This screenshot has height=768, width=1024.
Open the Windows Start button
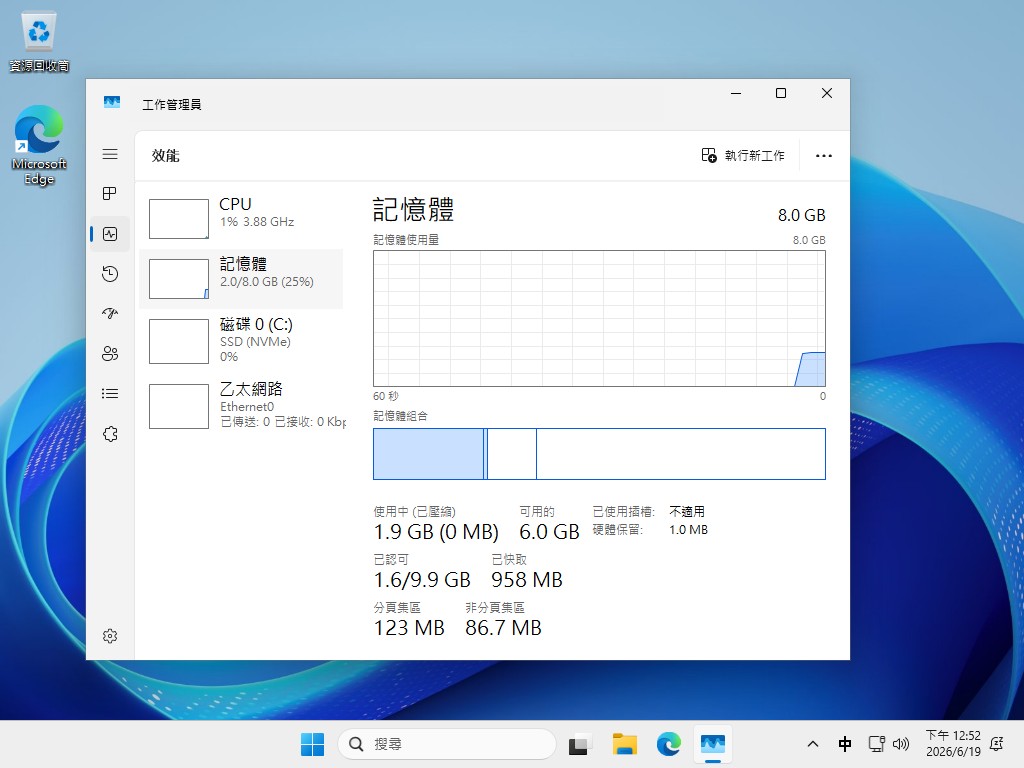click(312, 744)
